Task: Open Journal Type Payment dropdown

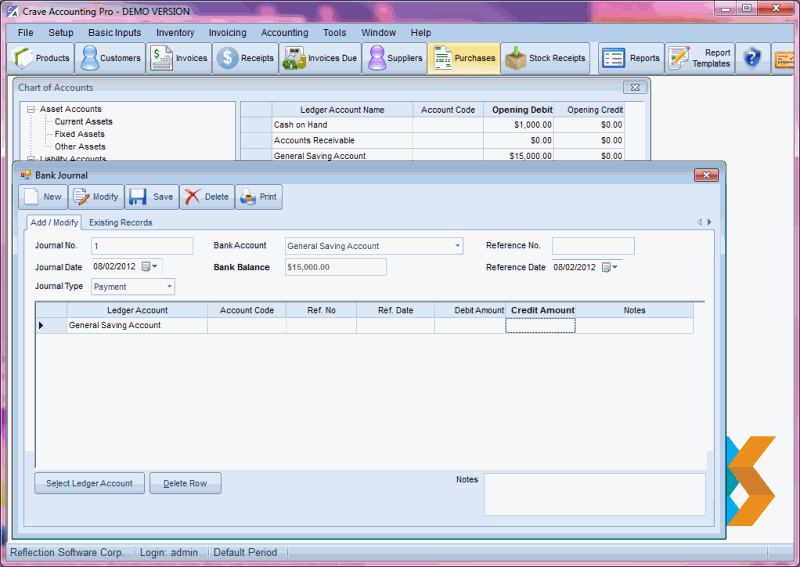Action: click(169, 287)
